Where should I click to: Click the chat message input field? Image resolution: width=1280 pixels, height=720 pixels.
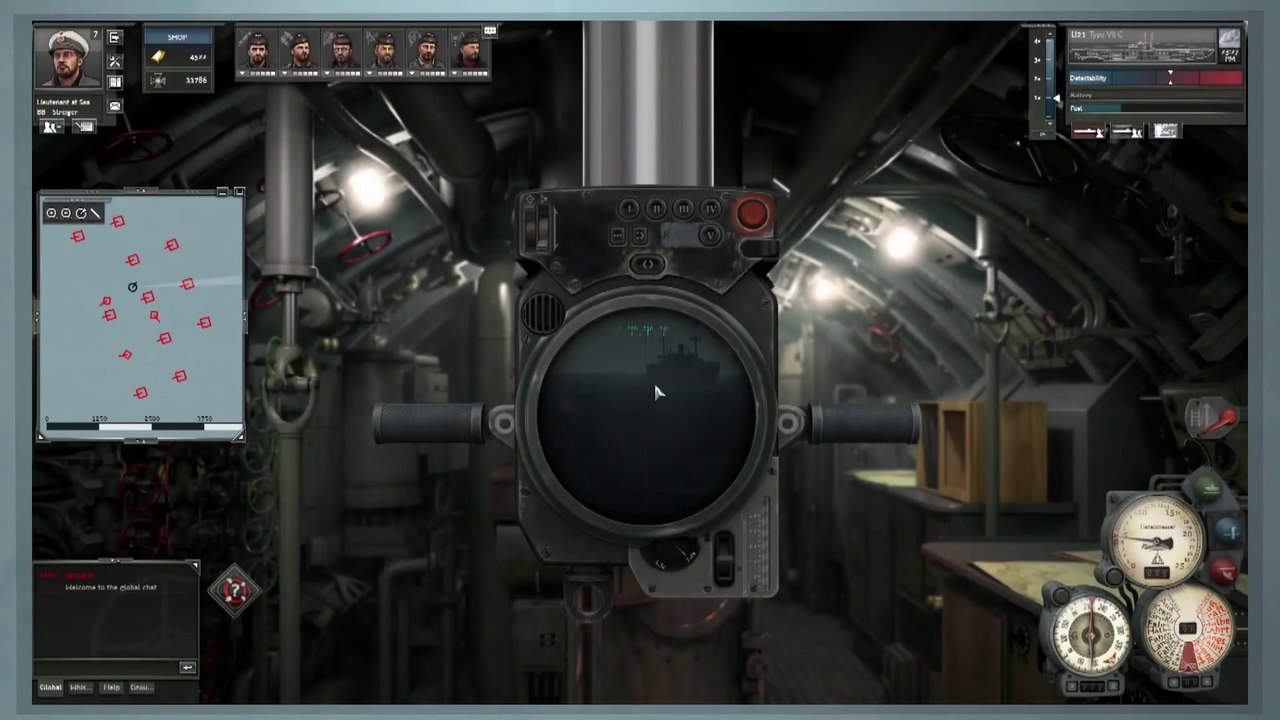tap(108, 667)
